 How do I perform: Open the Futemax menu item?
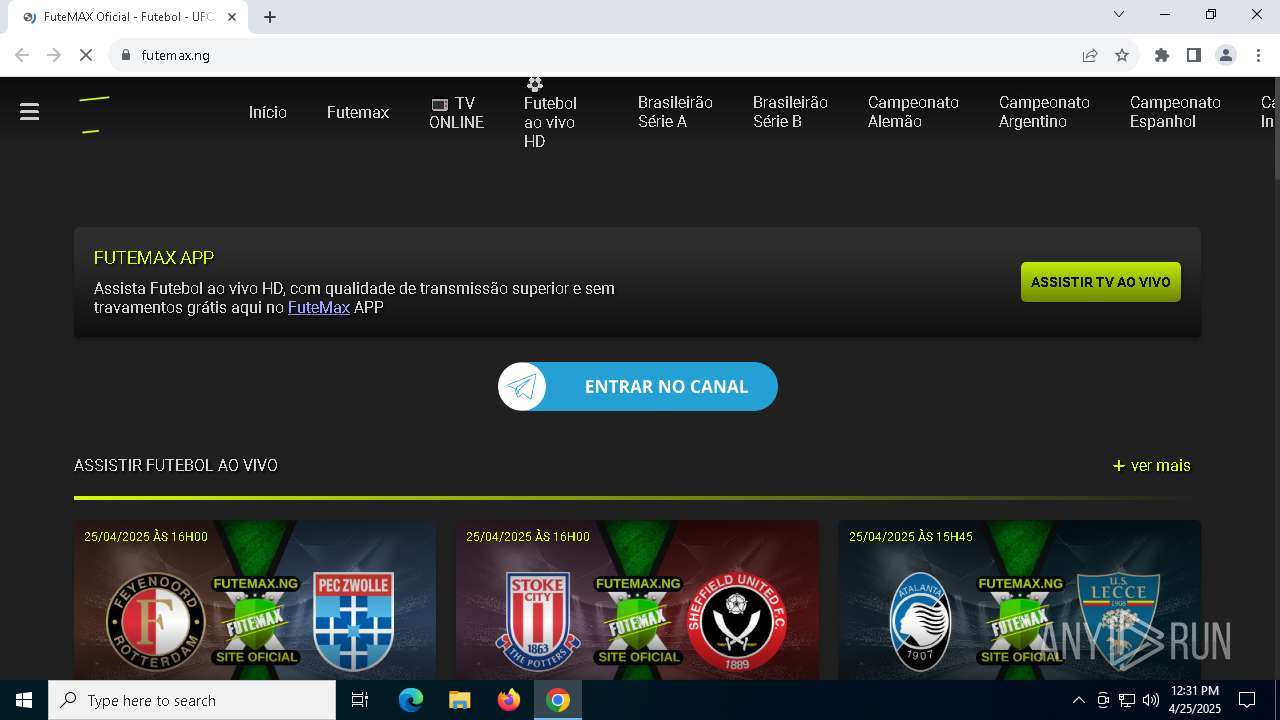(x=358, y=112)
